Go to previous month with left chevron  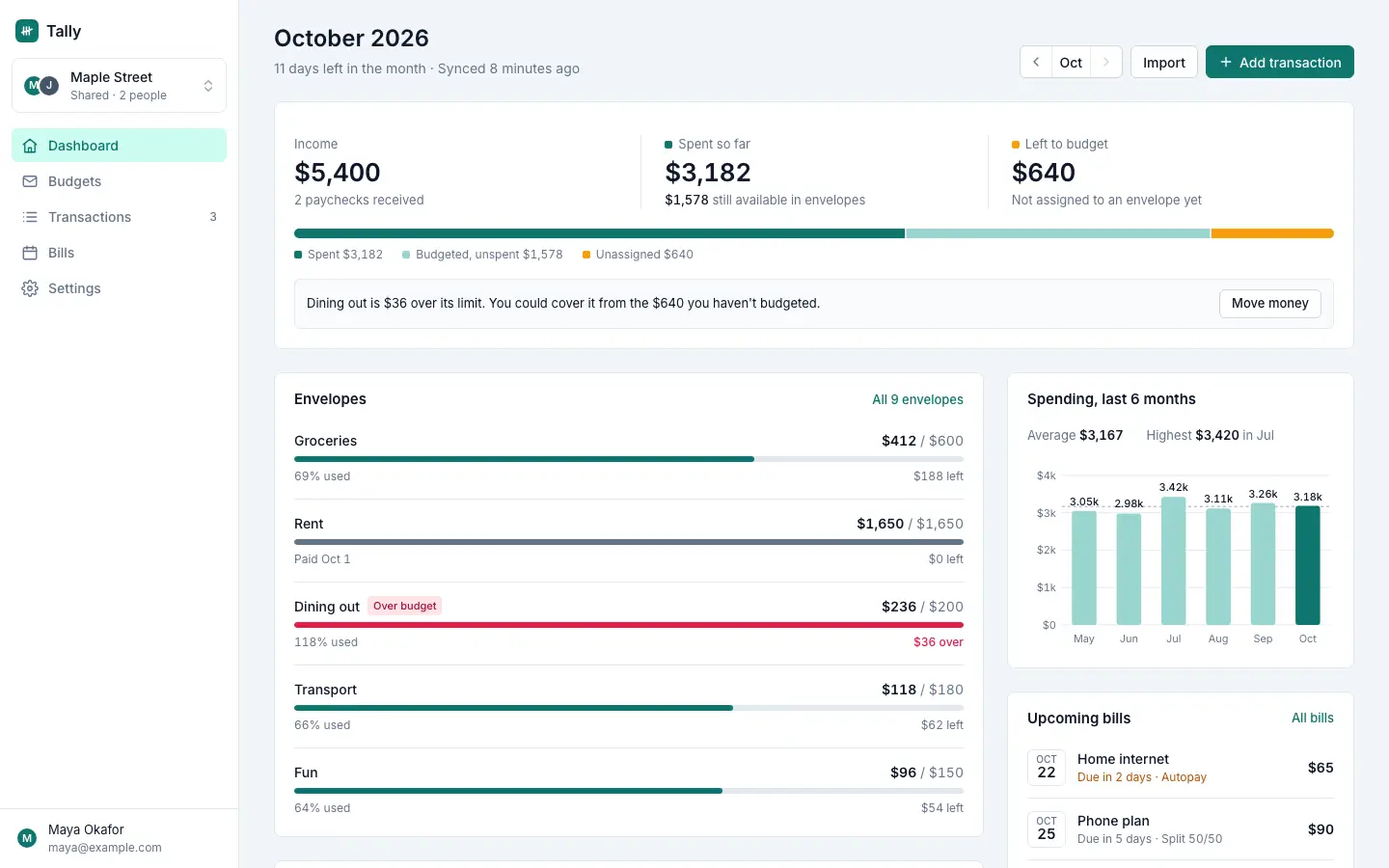pyautogui.click(x=1036, y=62)
